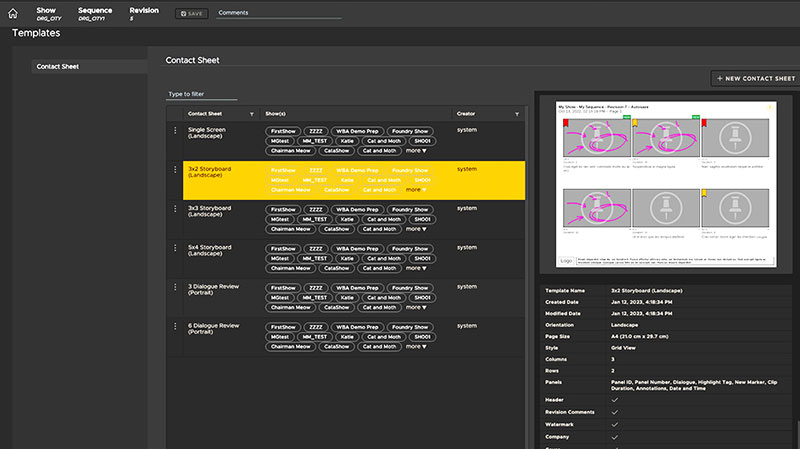Open options menu for Single Screen (Landscape)
The width and height of the screenshot is (800, 449).
click(175, 131)
